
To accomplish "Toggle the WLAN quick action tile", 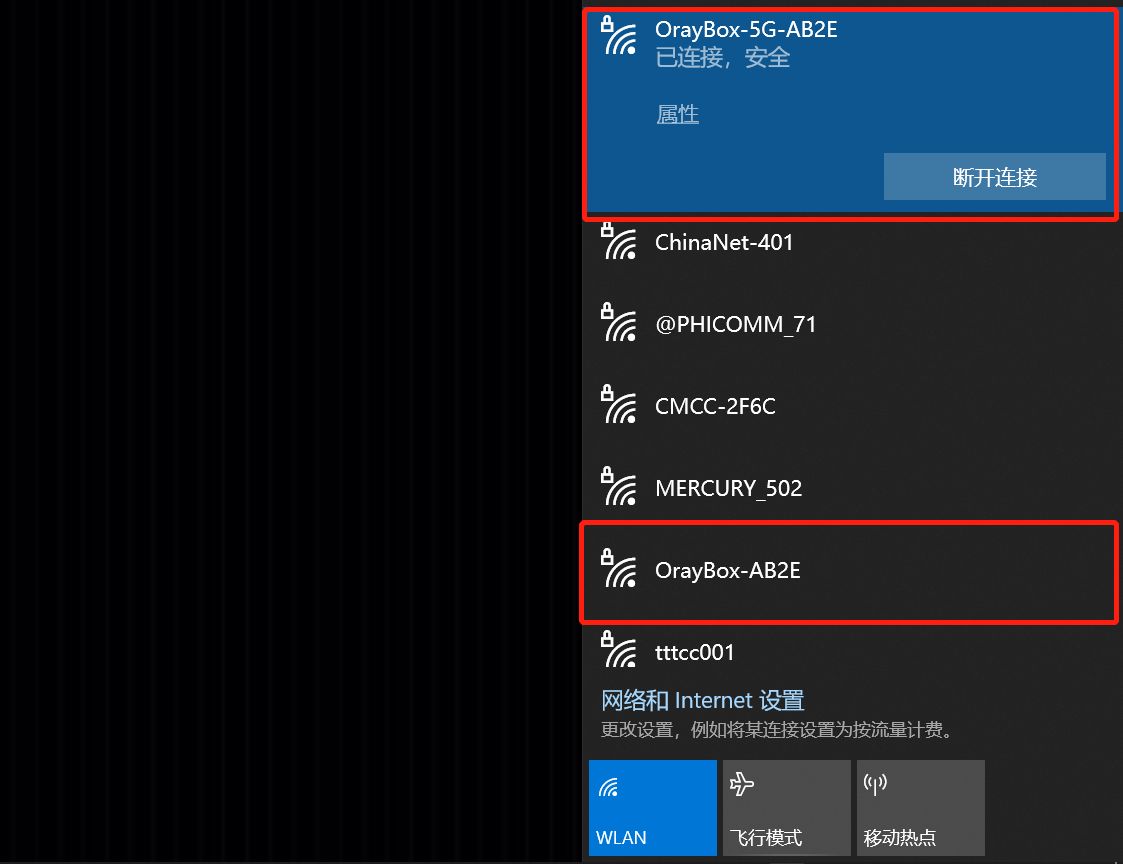I will pos(652,808).
